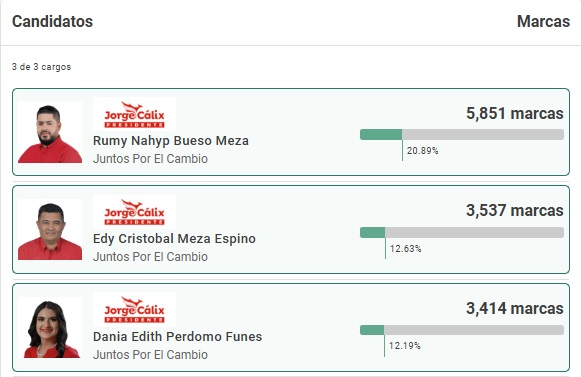Click Rumy Nahyp Bueso Meza's candidate photo

[50, 132]
